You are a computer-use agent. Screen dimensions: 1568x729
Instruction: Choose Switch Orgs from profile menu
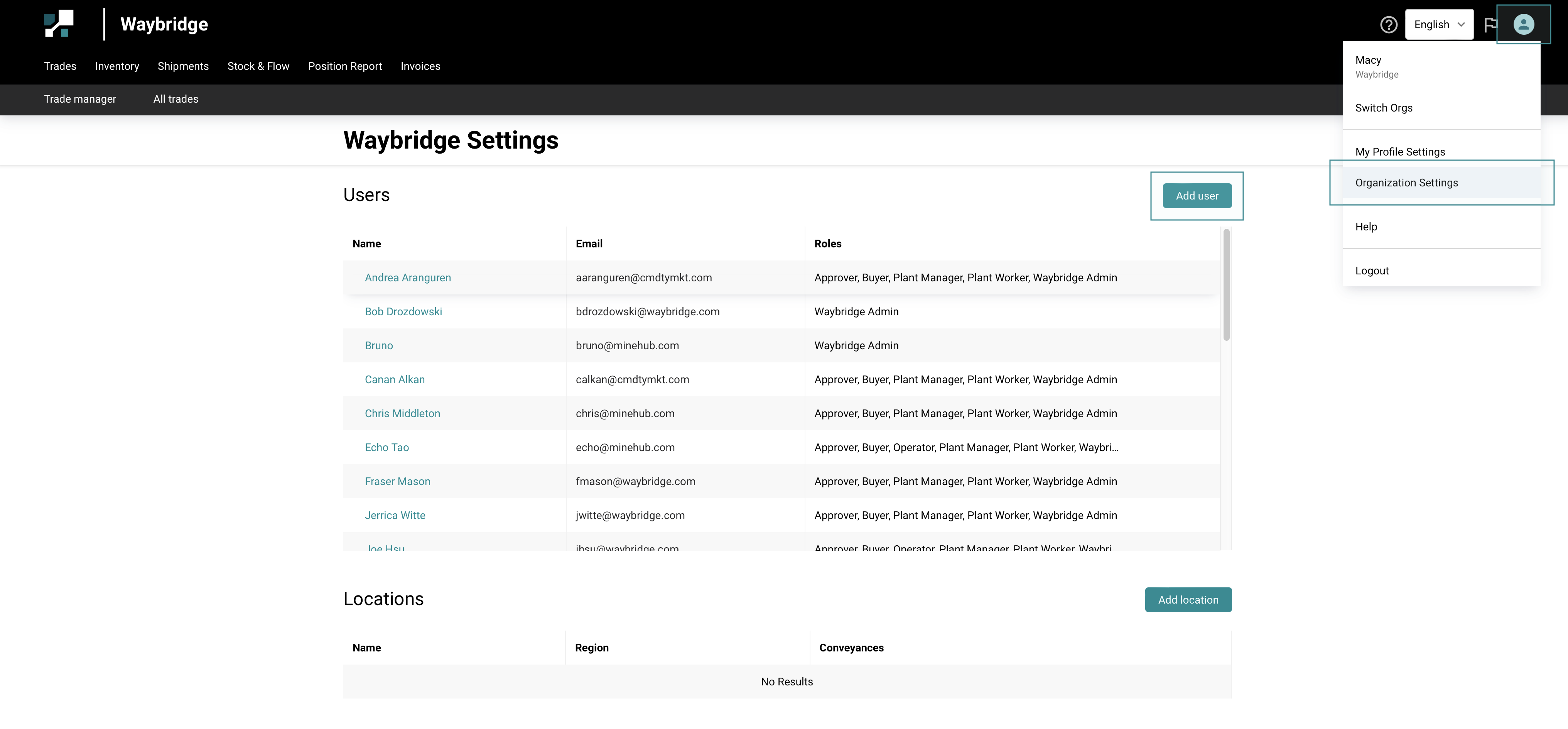point(1384,108)
